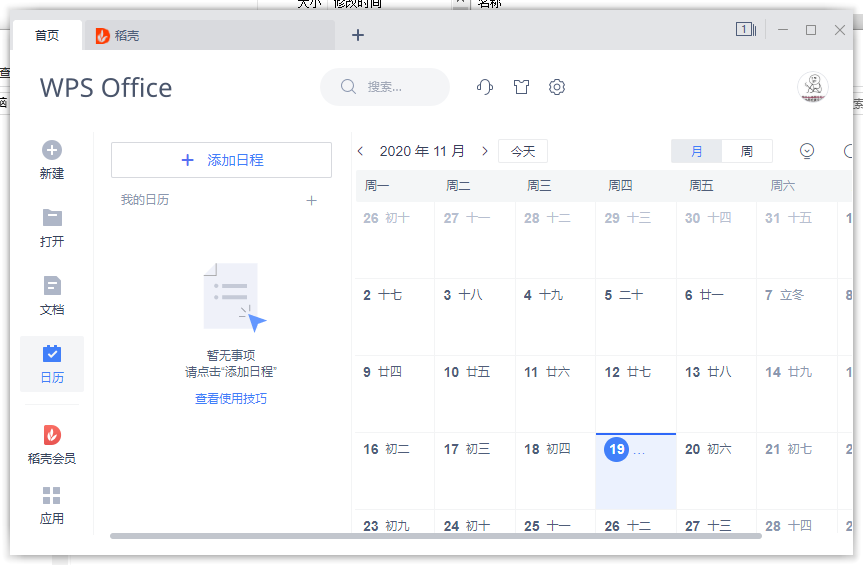
Task: Click the headset support icon
Action: tap(484, 87)
